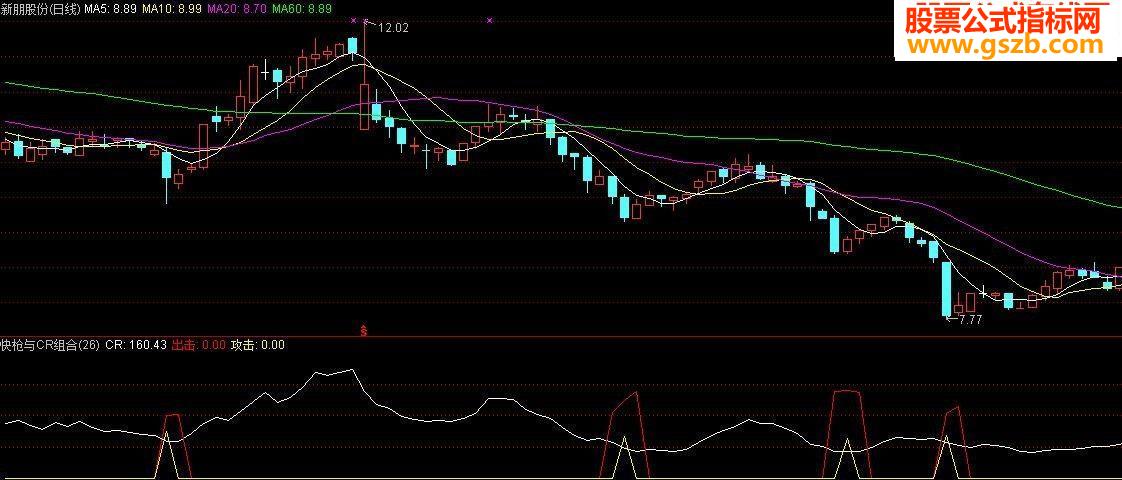Click the 7.77 low price label
1122x480 pixels.
[970, 320]
